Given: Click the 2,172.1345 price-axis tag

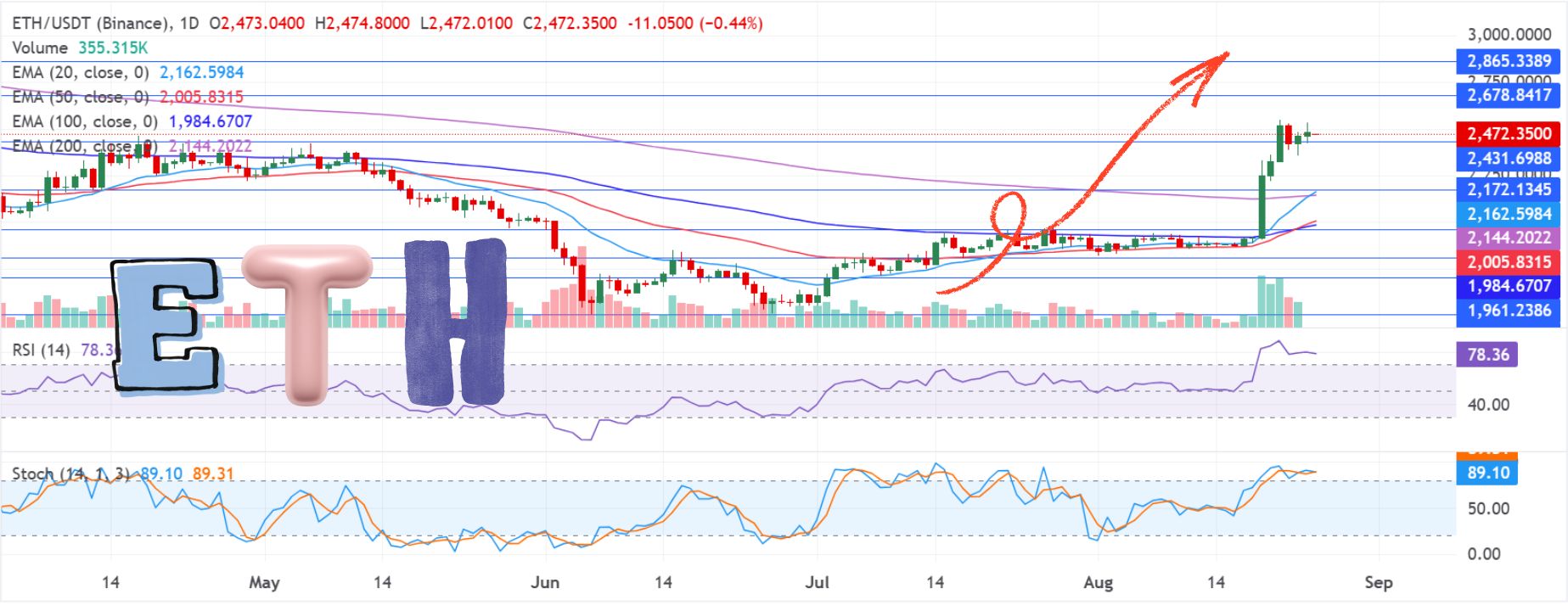Looking at the screenshot, I should click(1509, 189).
